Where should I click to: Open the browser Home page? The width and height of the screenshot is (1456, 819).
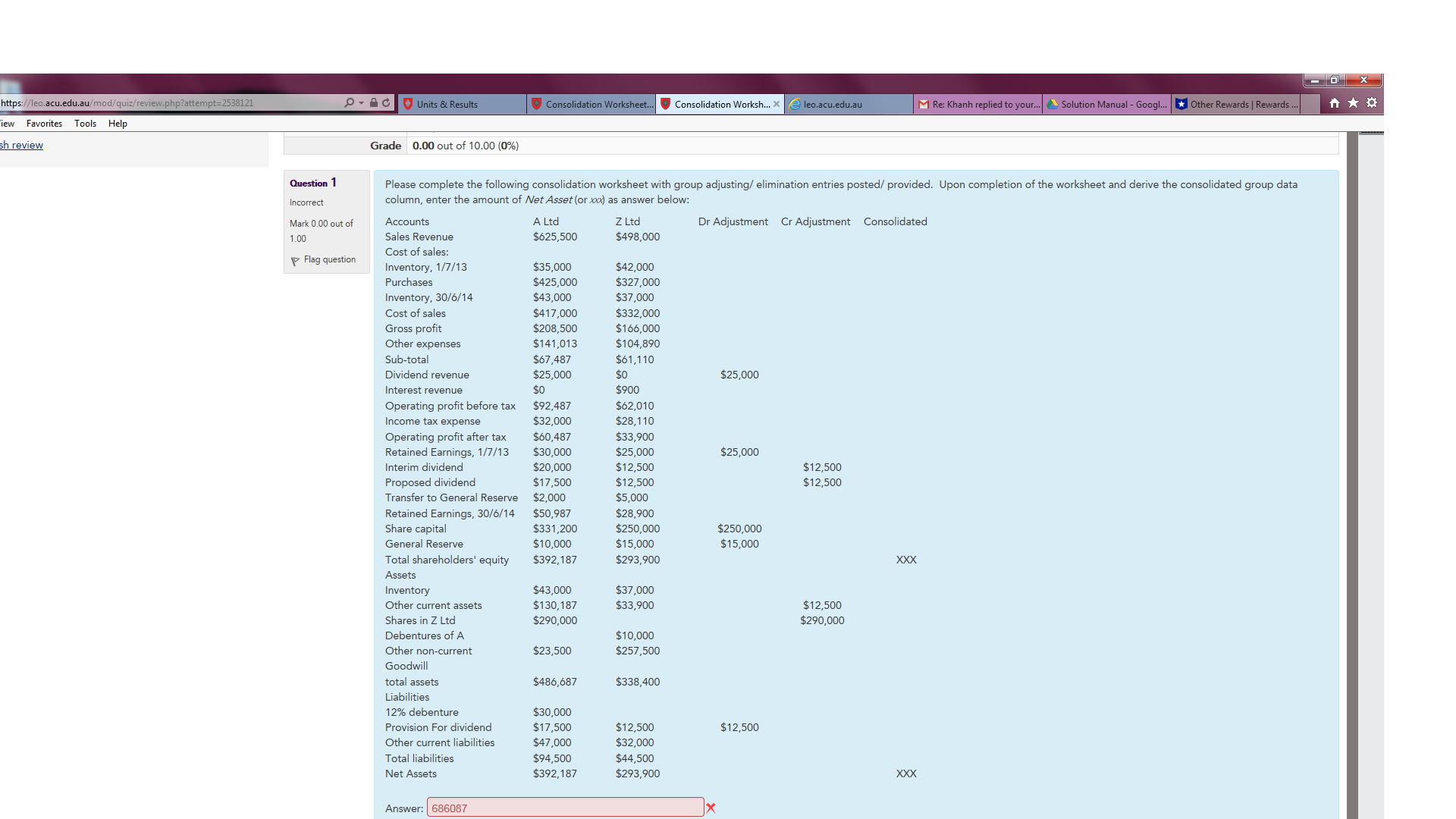1333,102
